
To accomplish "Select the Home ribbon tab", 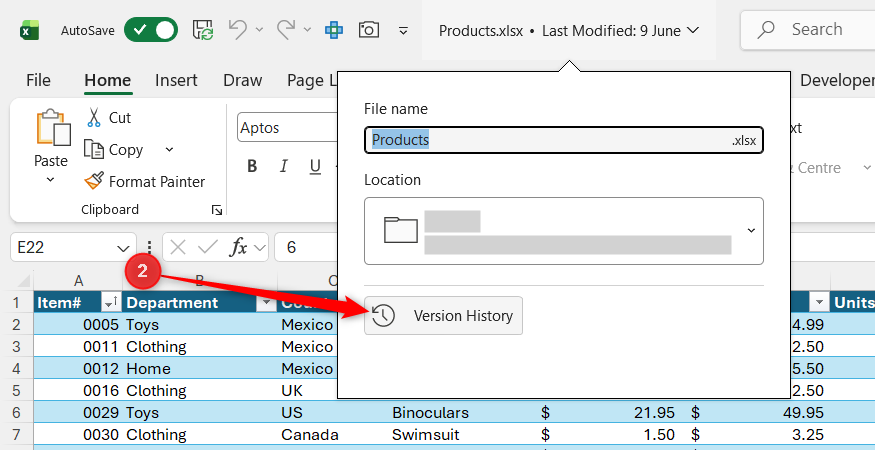I will click(108, 80).
